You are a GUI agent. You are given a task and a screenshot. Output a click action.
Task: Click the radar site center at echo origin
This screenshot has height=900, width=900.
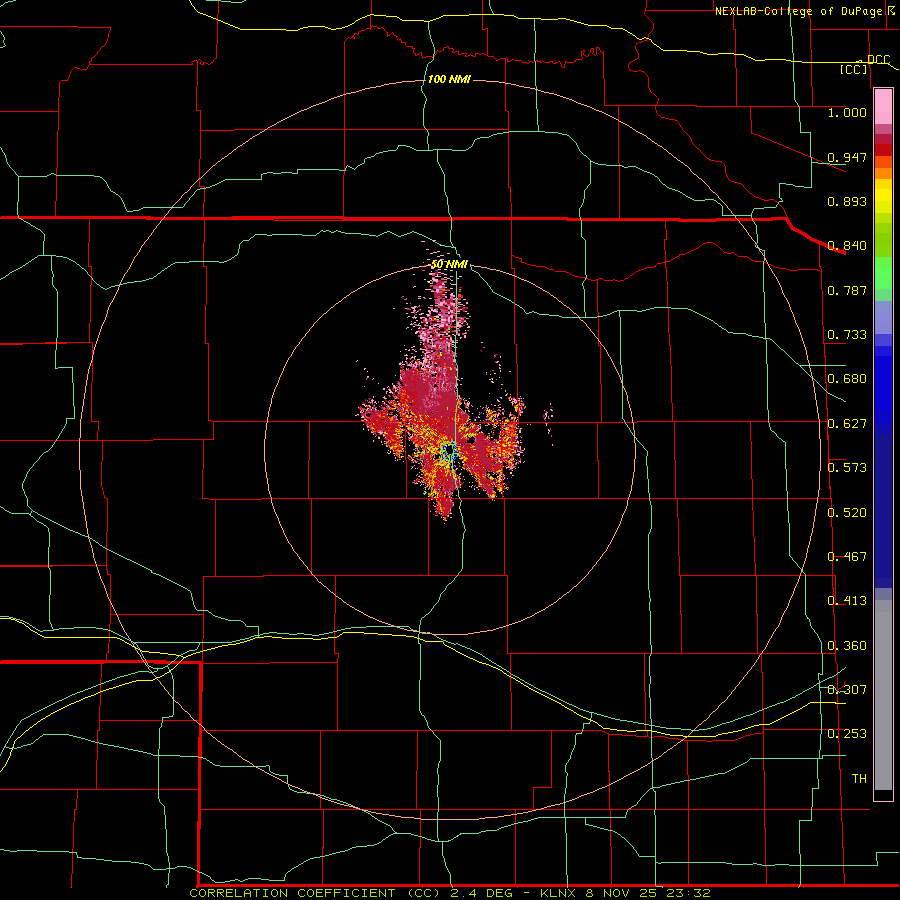(449, 452)
